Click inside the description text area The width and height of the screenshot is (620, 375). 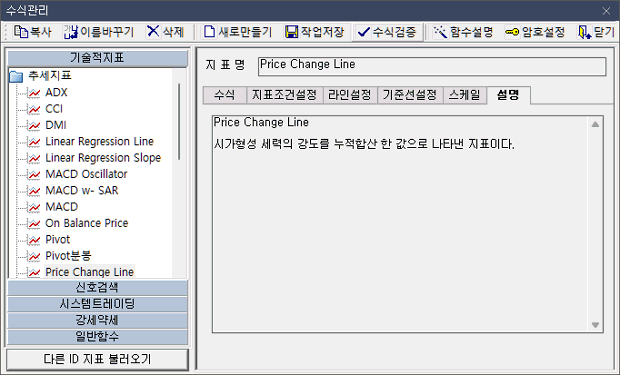click(400, 224)
